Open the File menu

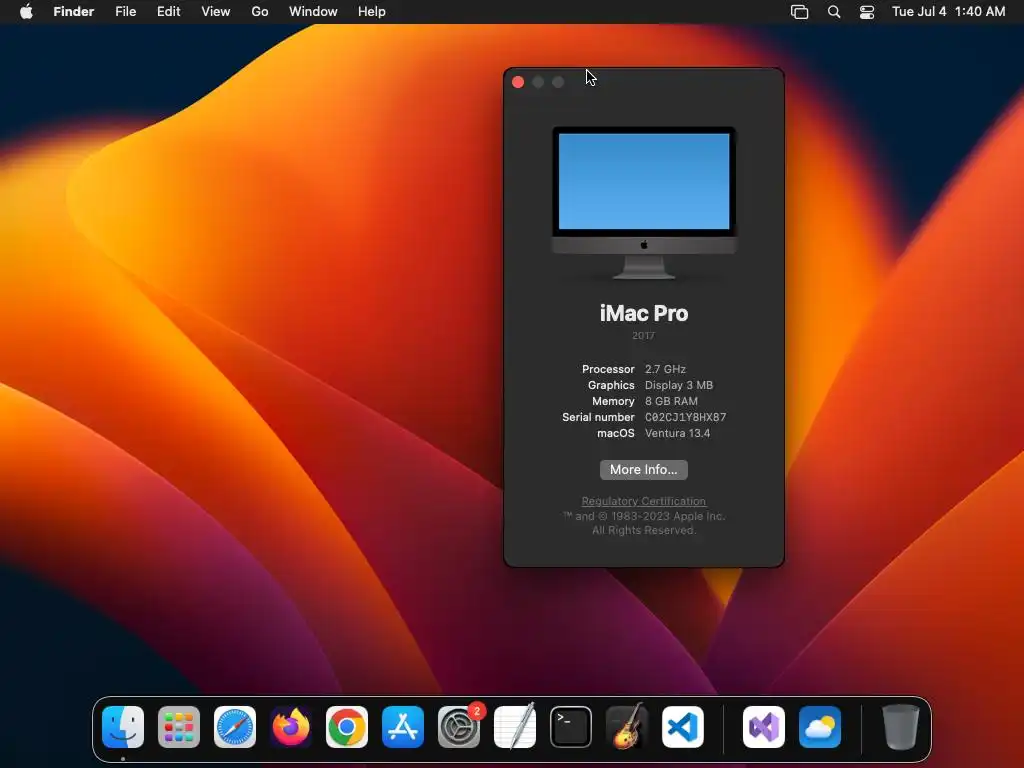[125, 12]
